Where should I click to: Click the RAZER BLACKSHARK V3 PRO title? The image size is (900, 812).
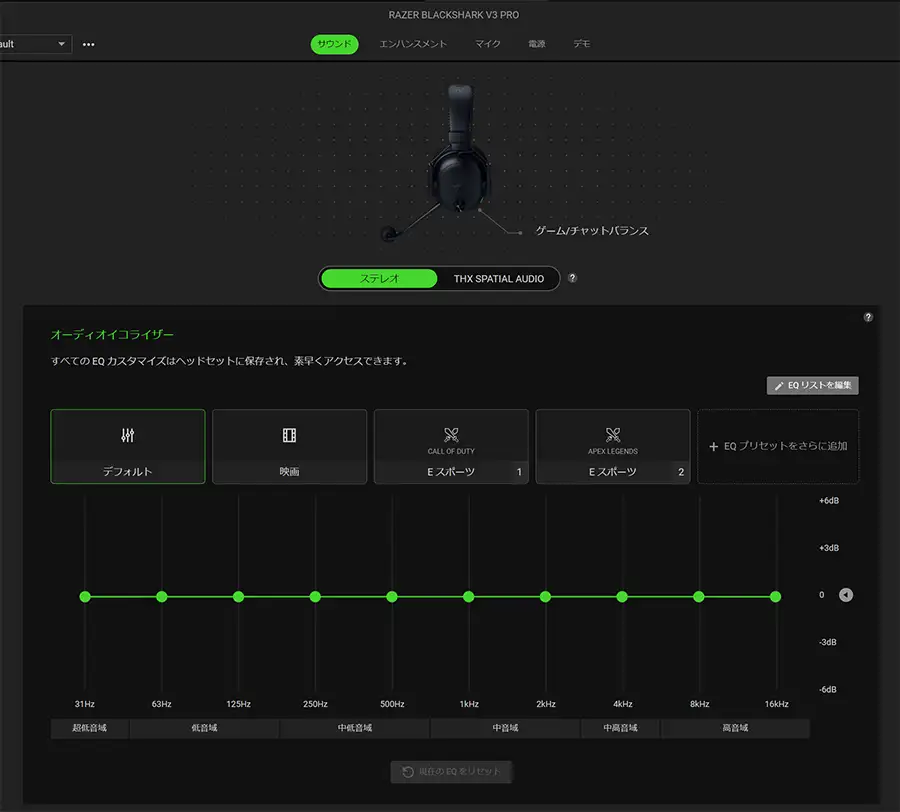(453, 15)
